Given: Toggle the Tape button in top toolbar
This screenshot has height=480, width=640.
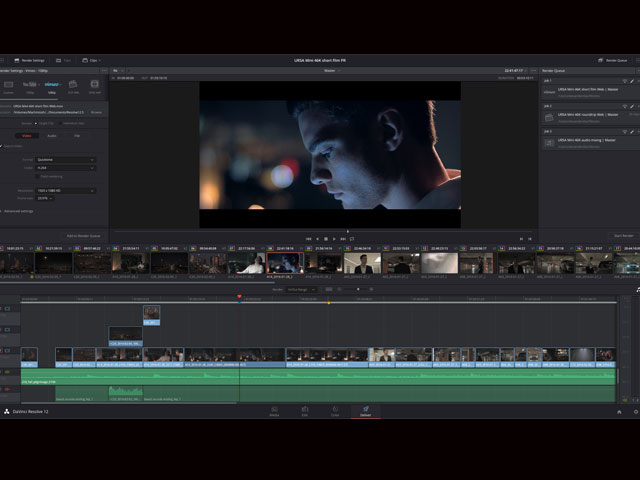Looking at the screenshot, I should coord(64,60).
